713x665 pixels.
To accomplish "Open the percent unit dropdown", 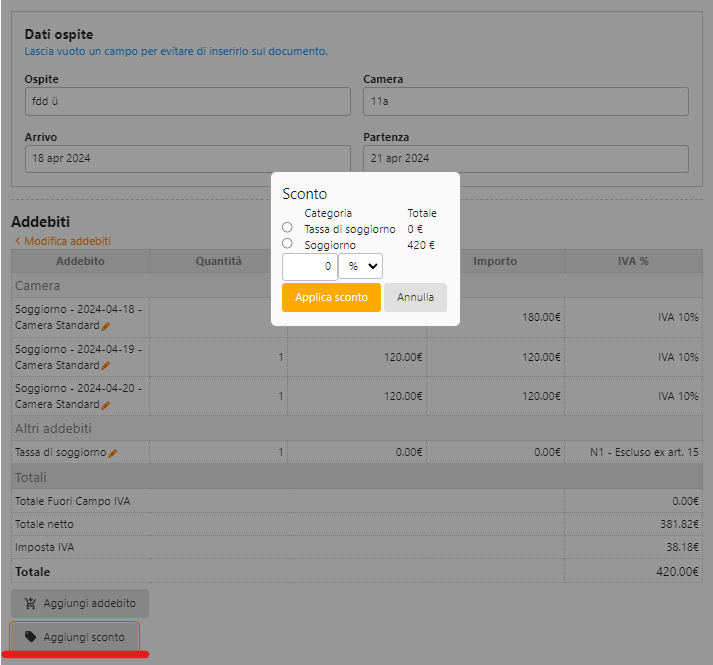I will [360, 266].
